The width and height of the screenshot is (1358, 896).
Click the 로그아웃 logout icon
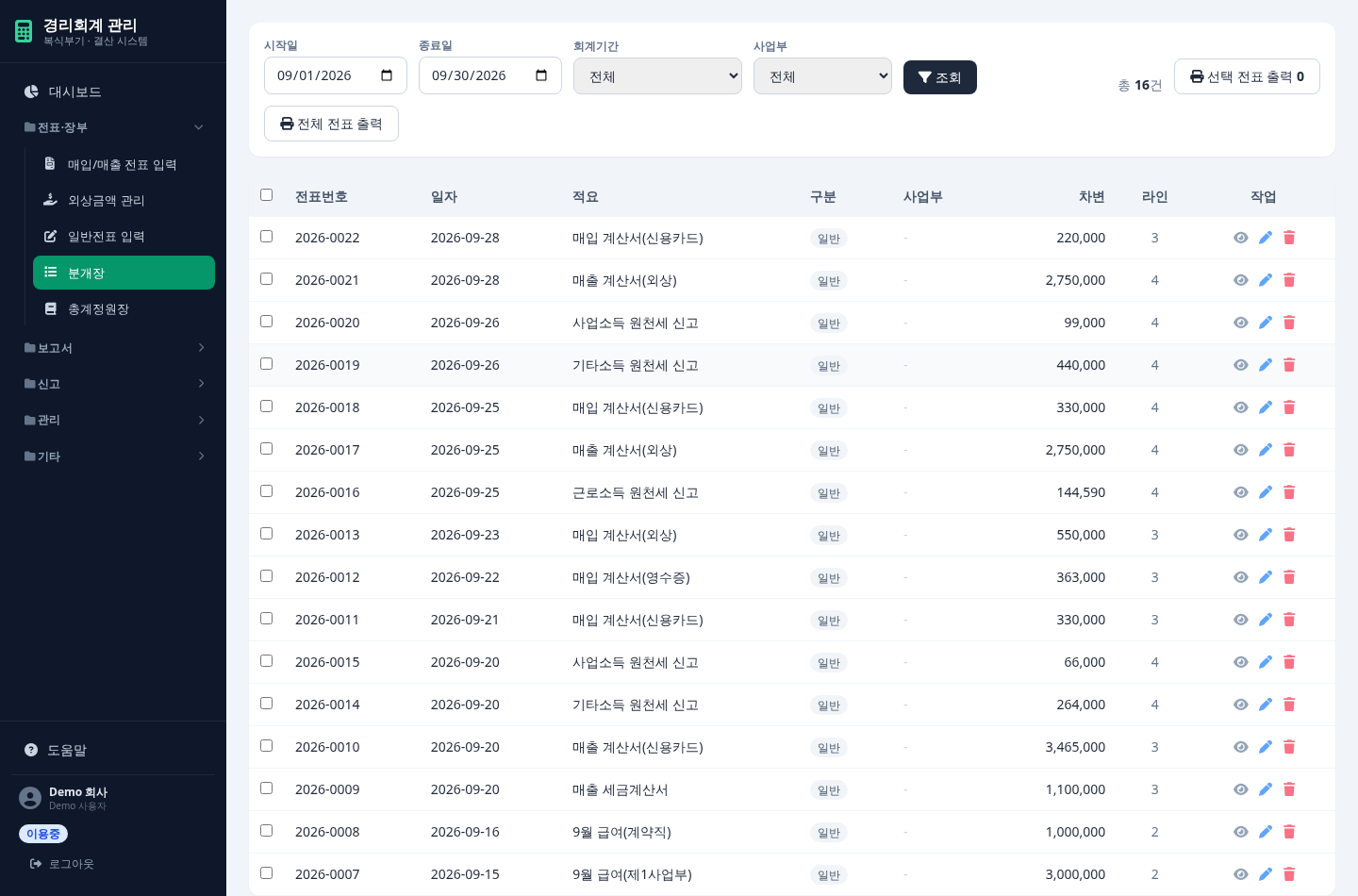pyautogui.click(x=36, y=864)
